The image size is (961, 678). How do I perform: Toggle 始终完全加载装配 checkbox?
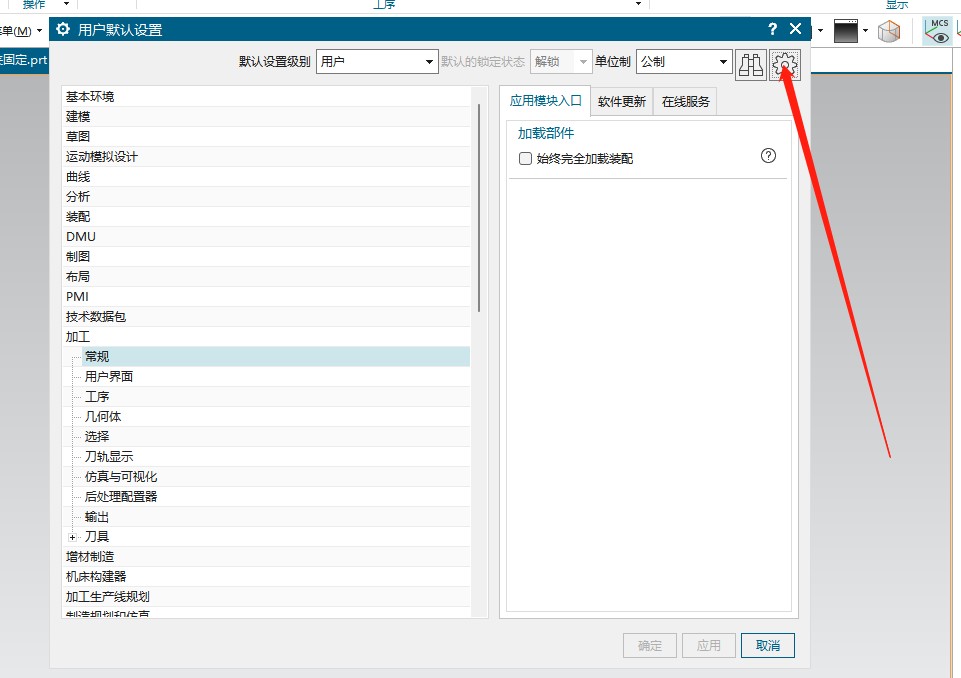click(x=525, y=159)
